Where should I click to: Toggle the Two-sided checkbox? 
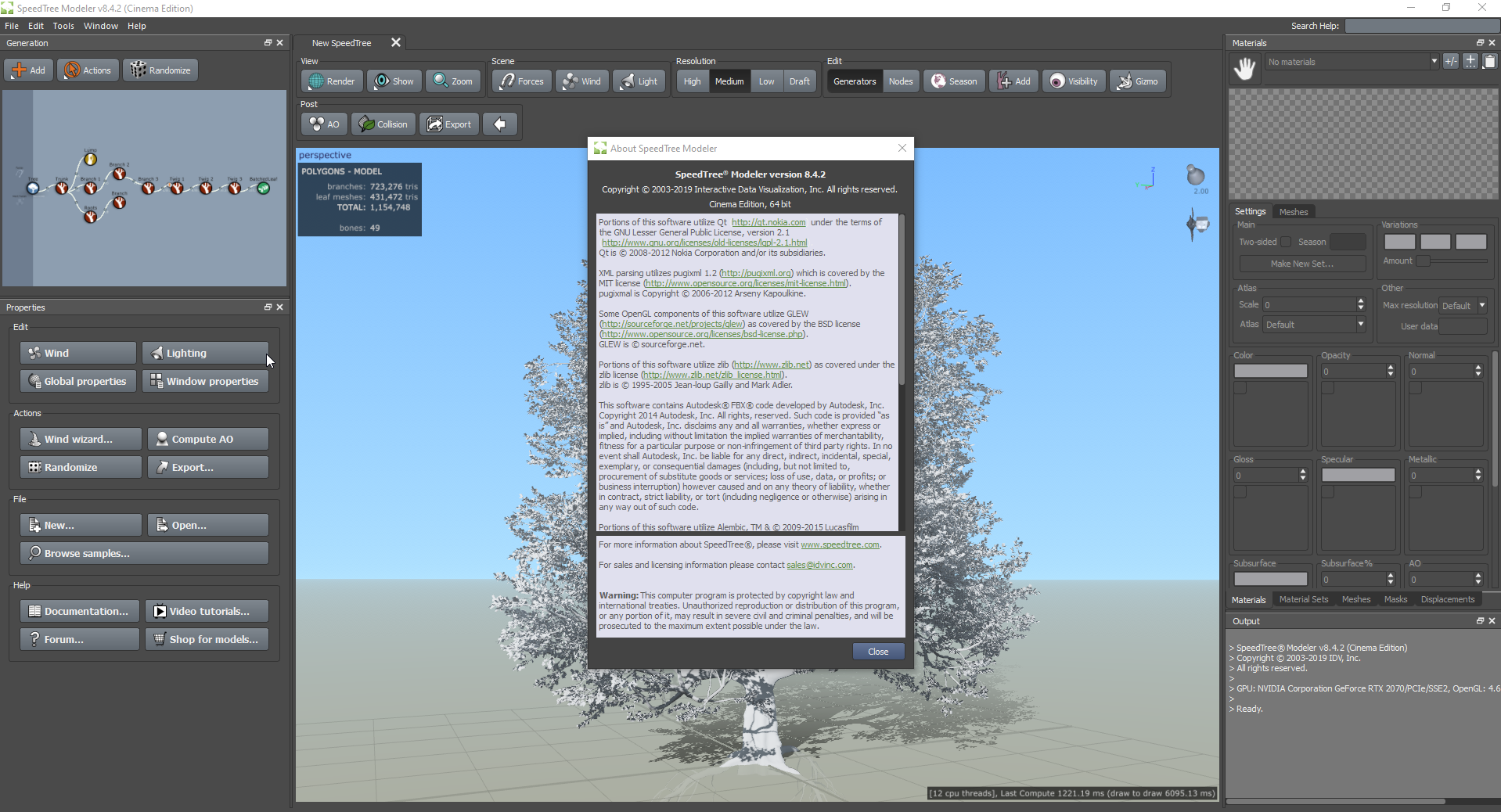[x=1286, y=242]
